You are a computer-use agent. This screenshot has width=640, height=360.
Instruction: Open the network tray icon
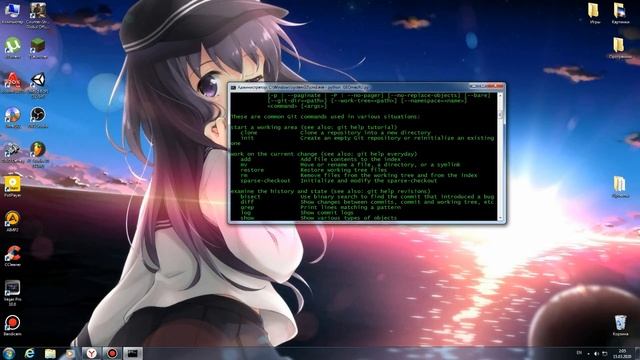pos(604,353)
